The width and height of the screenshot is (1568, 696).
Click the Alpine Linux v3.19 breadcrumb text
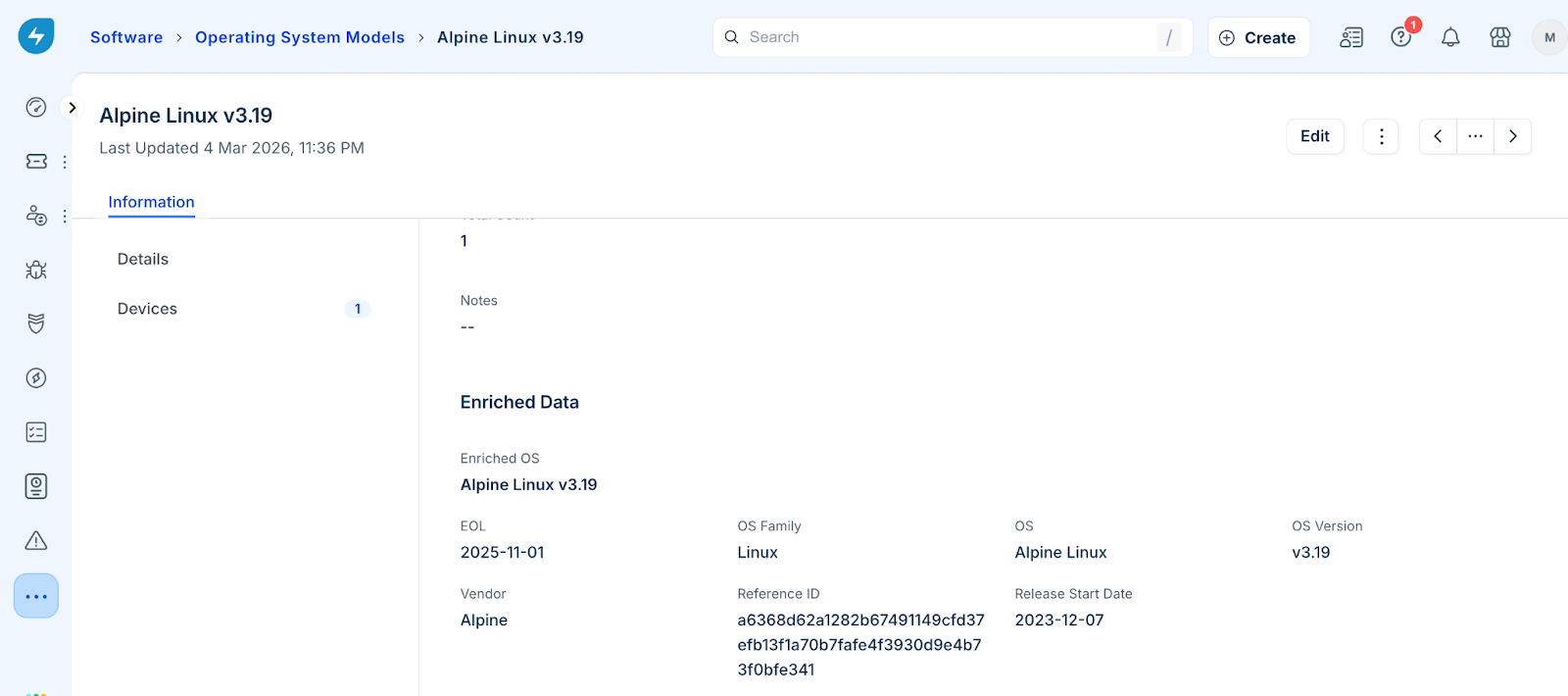click(x=511, y=37)
